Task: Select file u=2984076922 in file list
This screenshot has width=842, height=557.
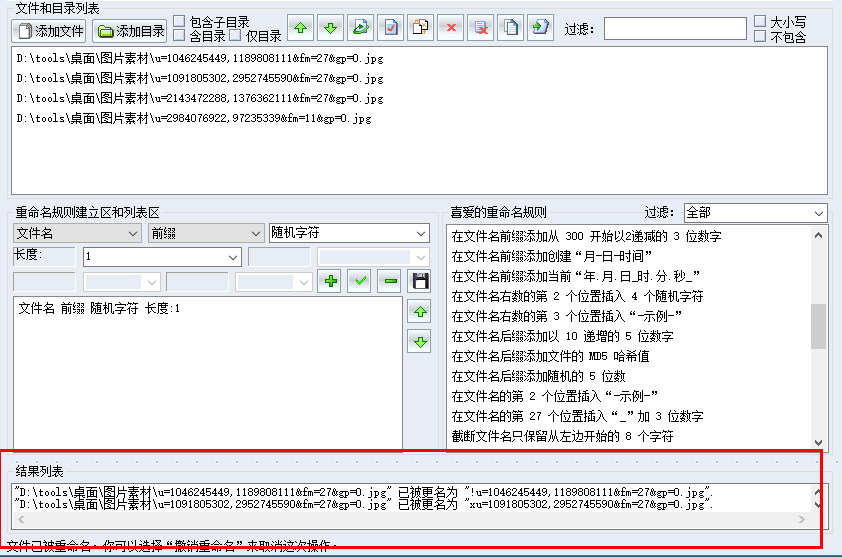Action: click(194, 118)
